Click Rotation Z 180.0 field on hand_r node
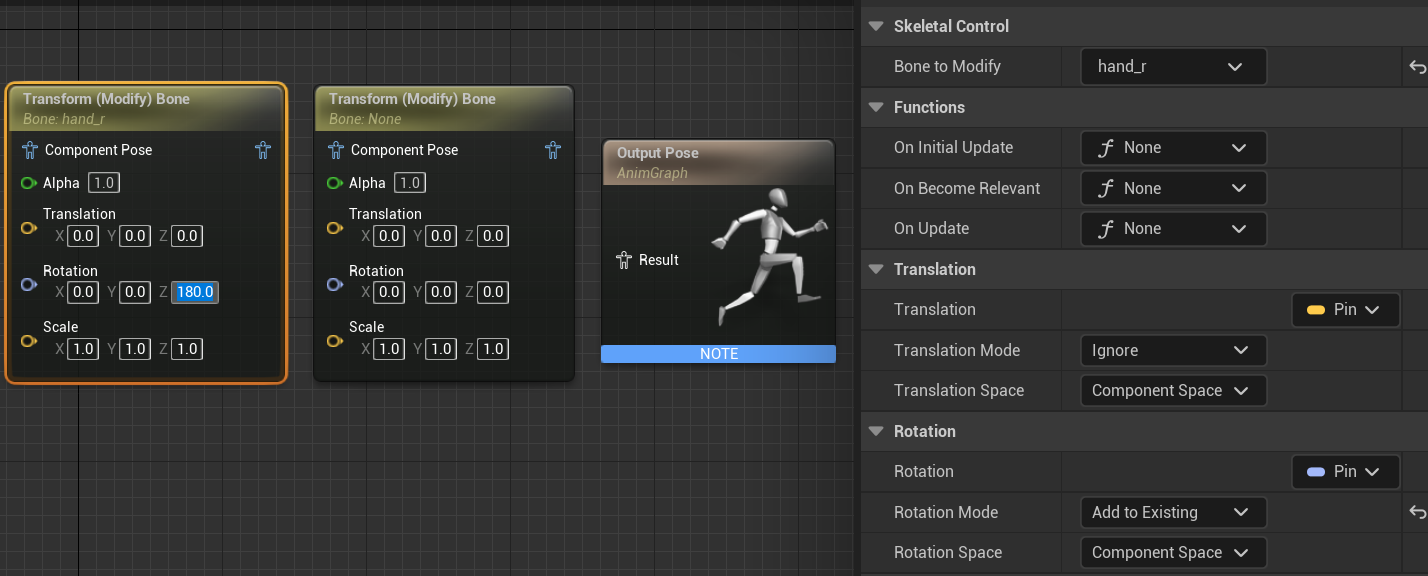 195,292
